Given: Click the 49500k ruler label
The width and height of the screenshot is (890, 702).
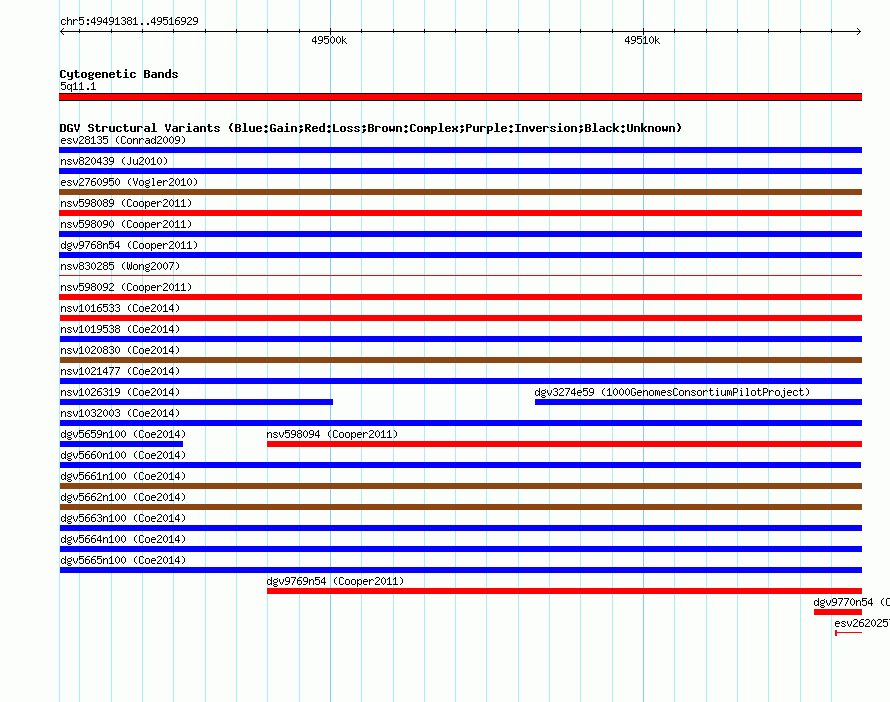Looking at the screenshot, I should [x=329, y=40].
